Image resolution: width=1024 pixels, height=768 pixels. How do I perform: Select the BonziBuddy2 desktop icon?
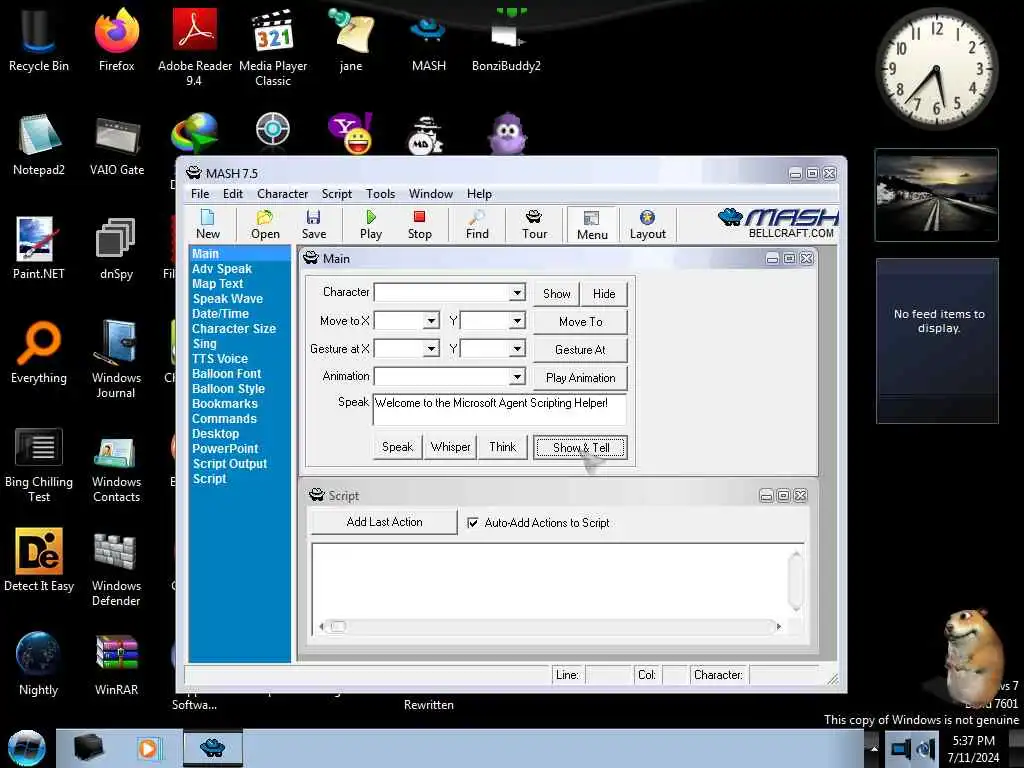[506, 40]
